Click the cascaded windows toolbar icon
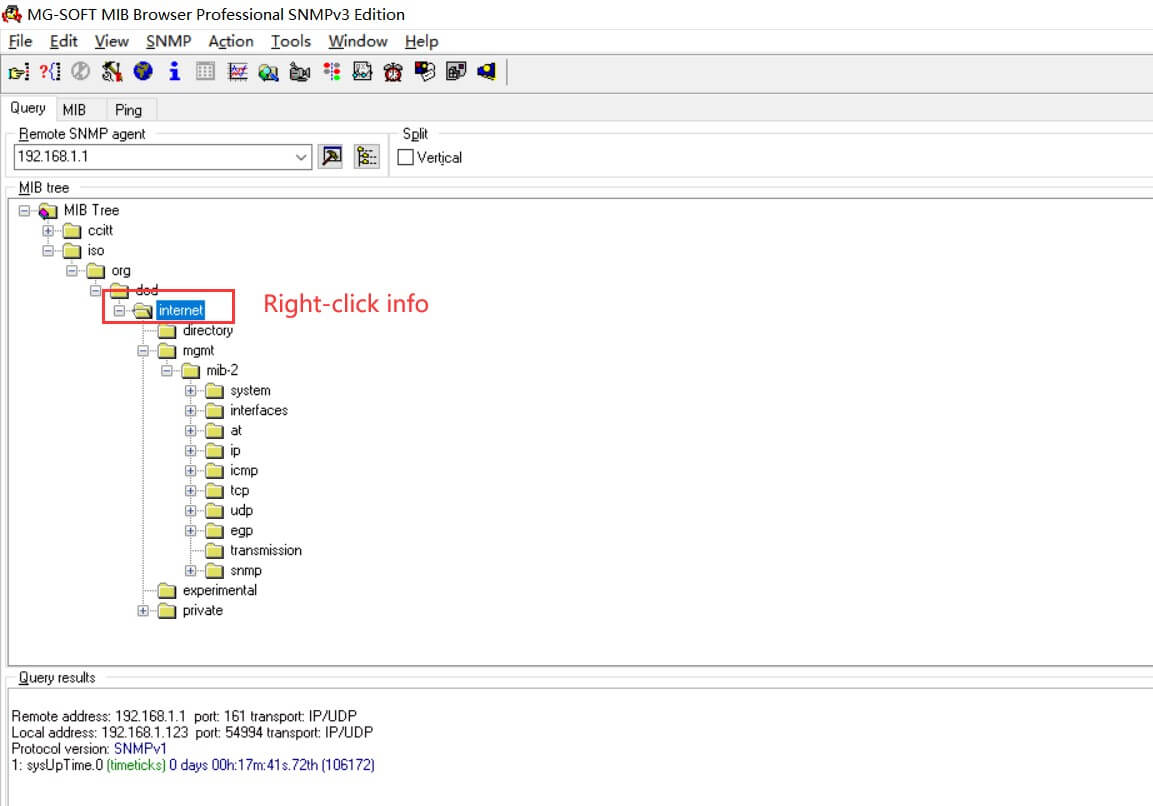1153x806 pixels. tap(456, 72)
